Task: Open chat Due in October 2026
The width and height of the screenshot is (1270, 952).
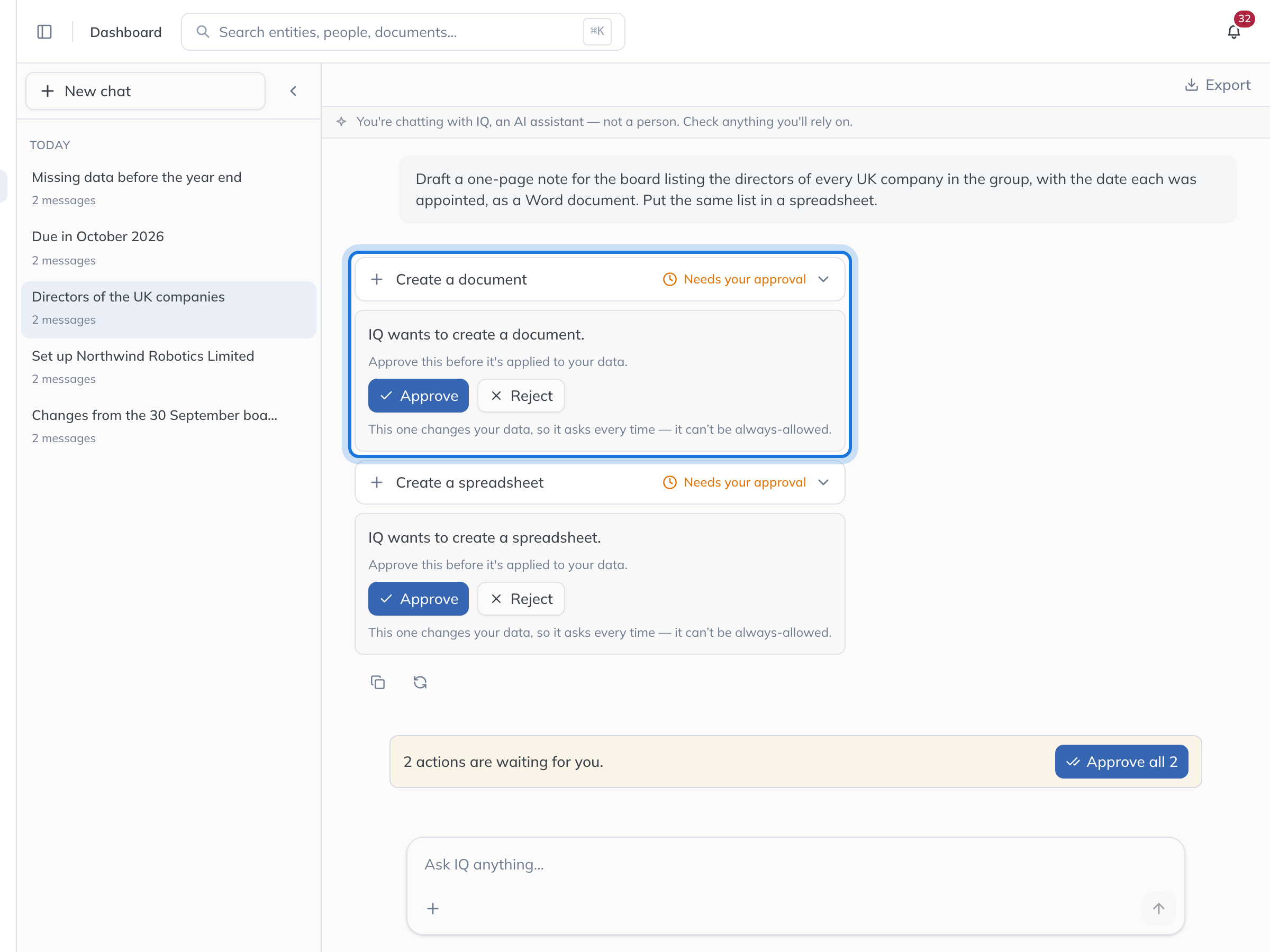Action: point(168,248)
